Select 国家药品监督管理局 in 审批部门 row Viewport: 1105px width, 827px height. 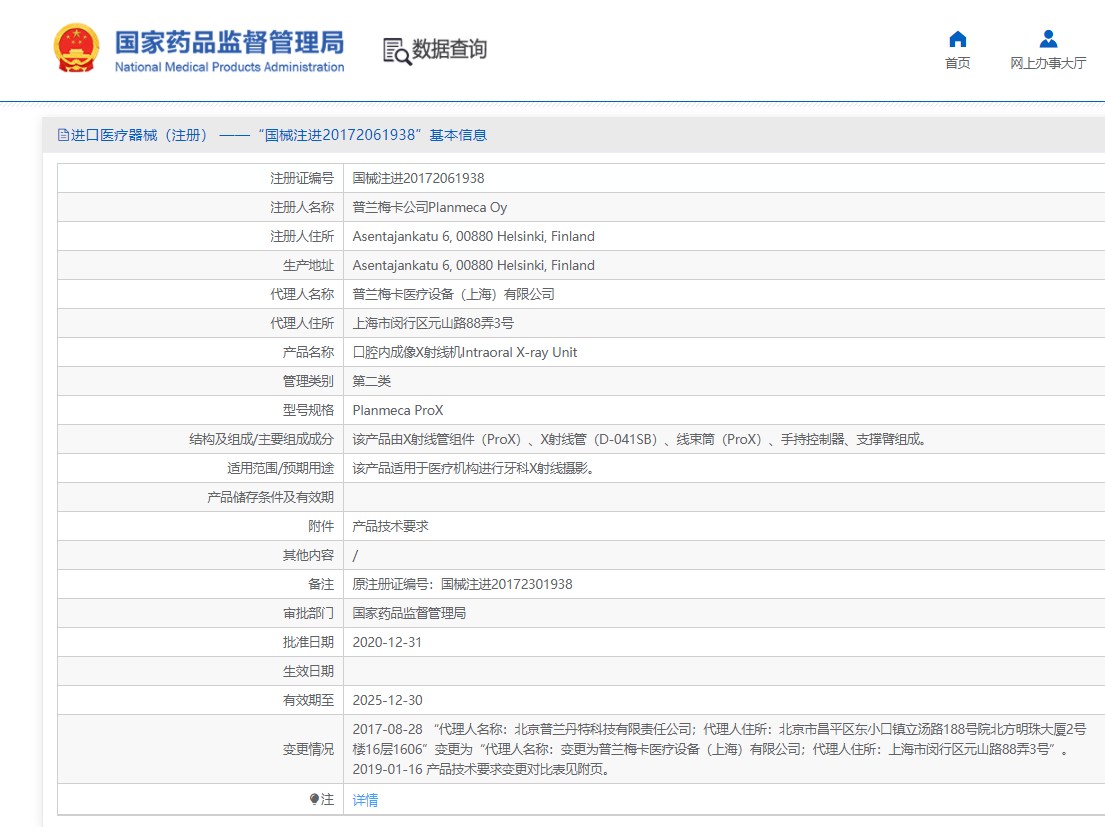(409, 613)
